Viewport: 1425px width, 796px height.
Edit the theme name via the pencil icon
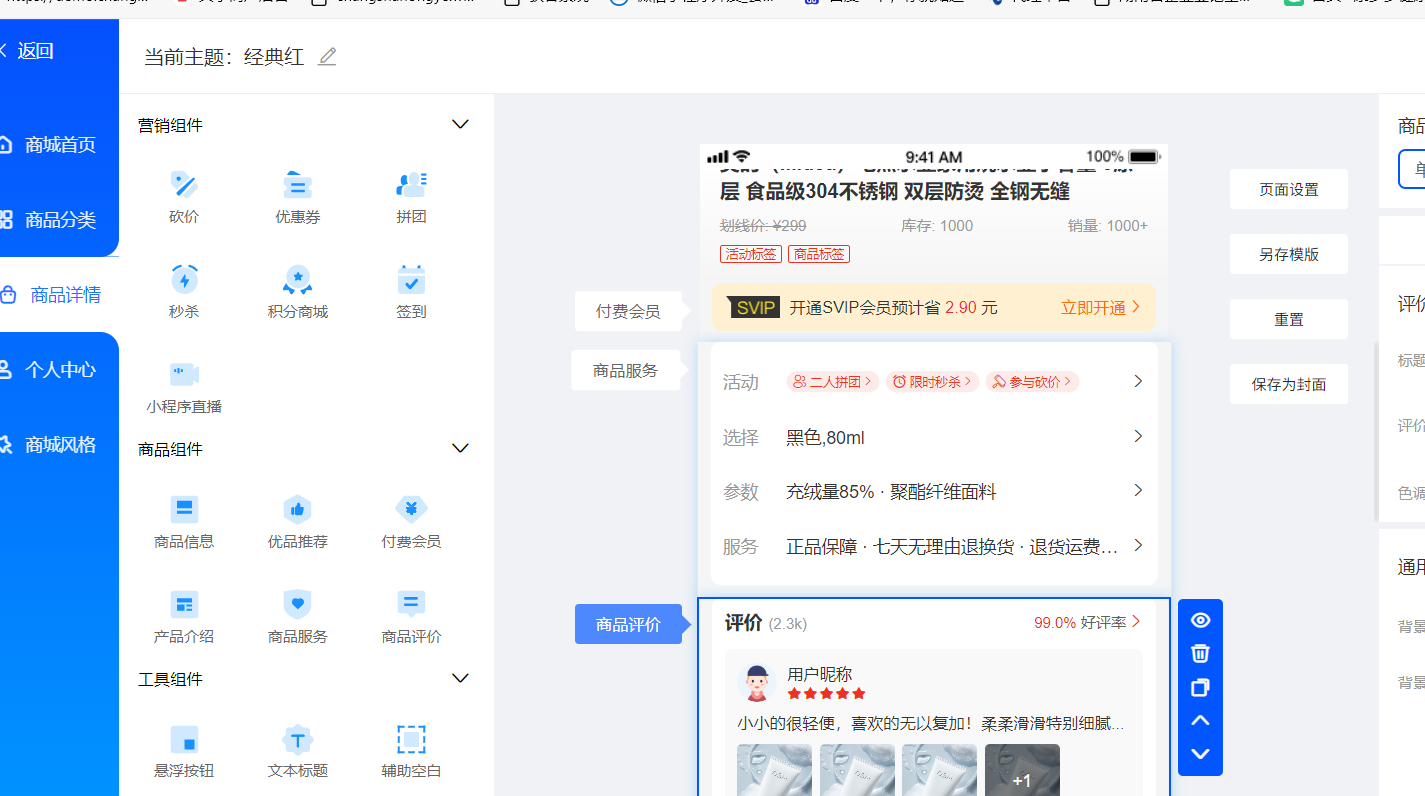327,57
